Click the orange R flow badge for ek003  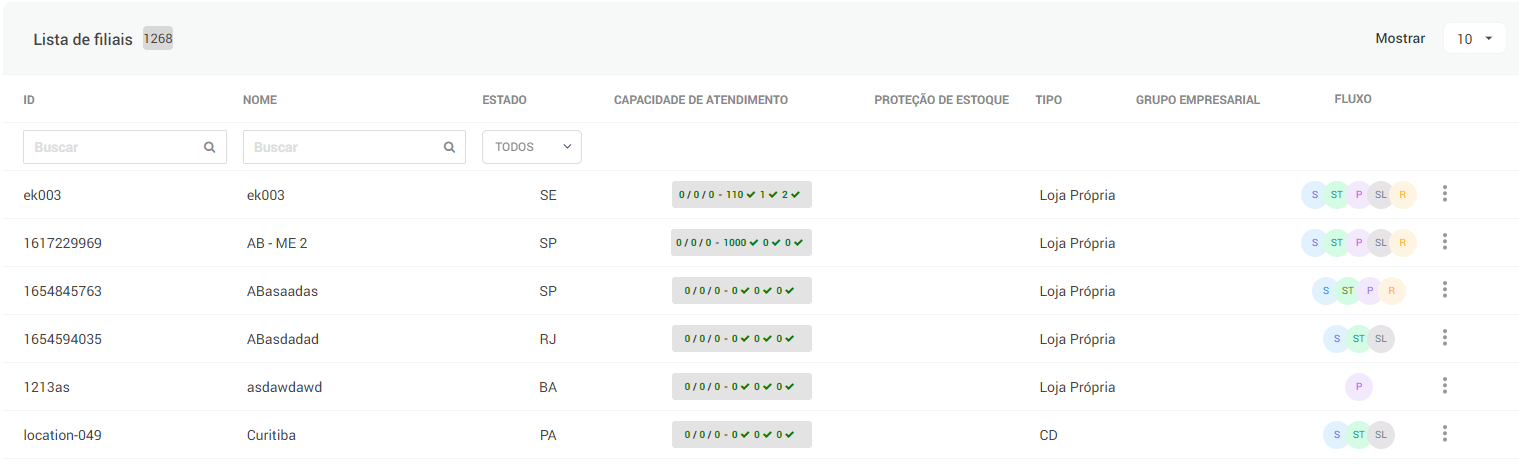point(1402,195)
